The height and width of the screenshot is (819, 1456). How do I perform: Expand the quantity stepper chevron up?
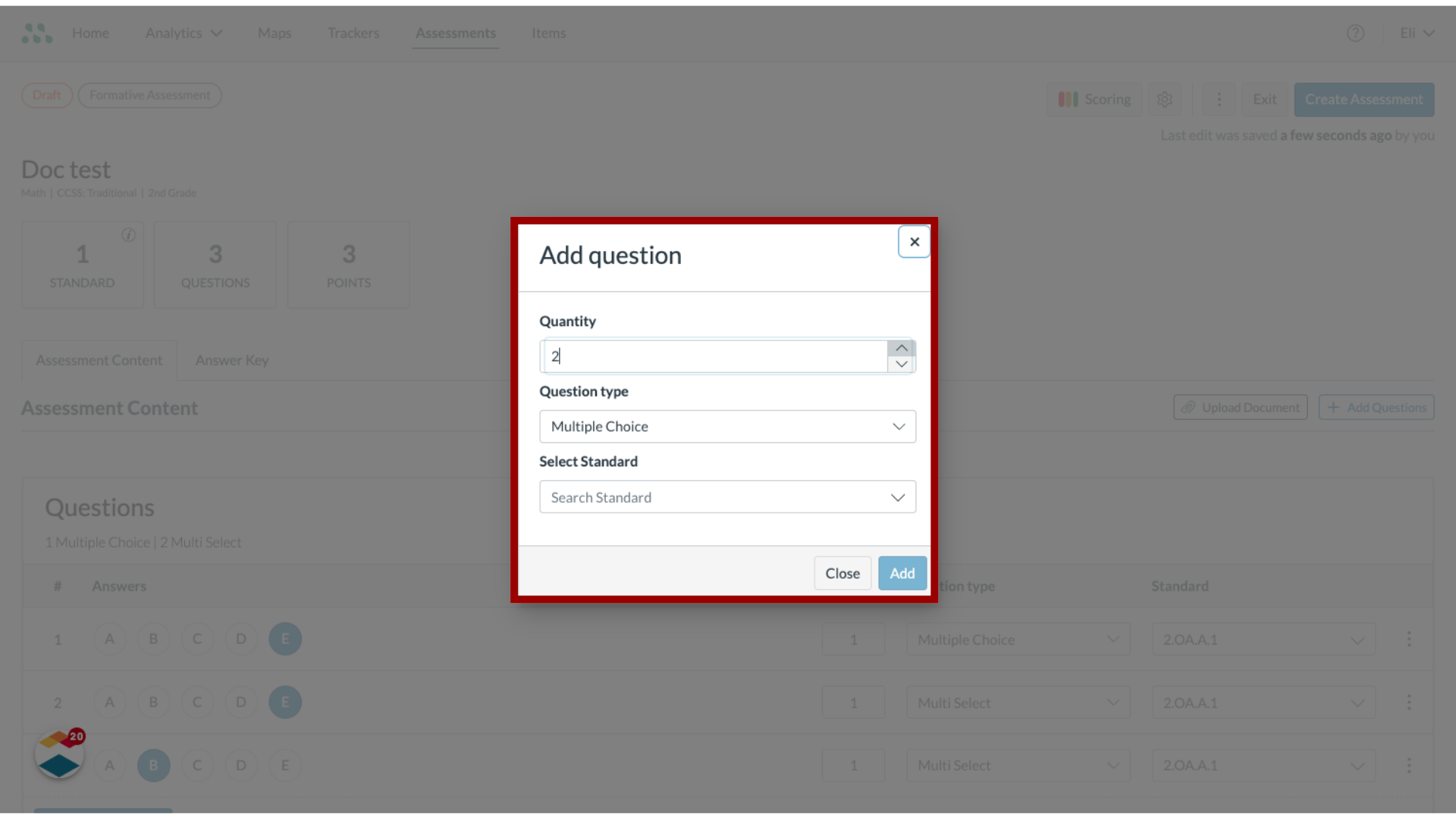(x=901, y=348)
